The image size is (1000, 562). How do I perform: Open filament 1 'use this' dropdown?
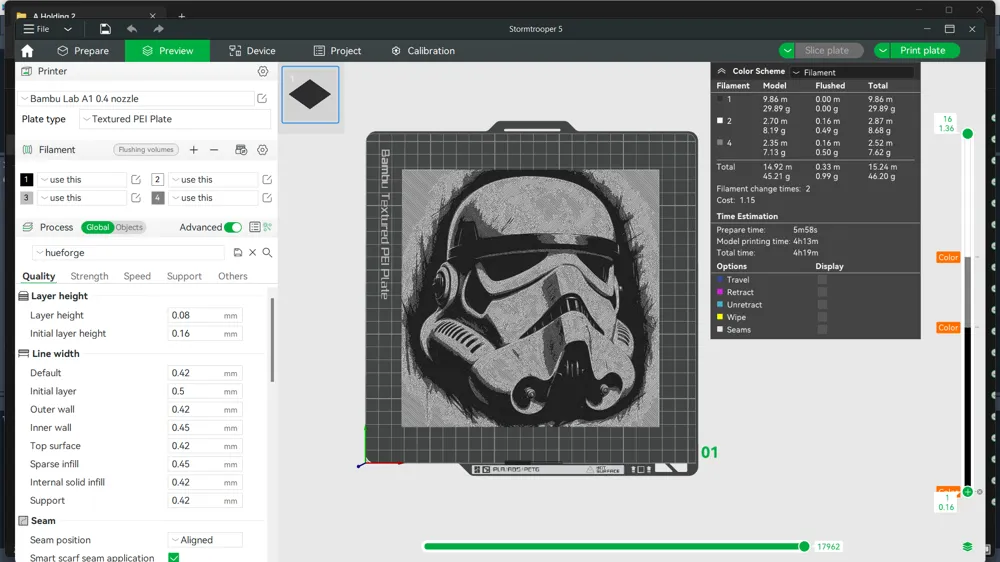coord(82,180)
